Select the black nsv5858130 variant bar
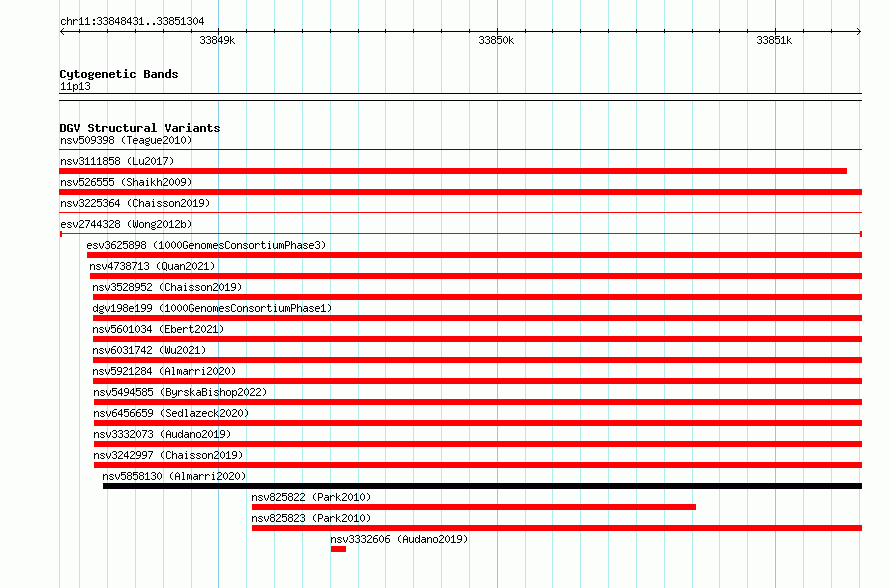The width and height of the screenshot is (890, 588). 482,486
